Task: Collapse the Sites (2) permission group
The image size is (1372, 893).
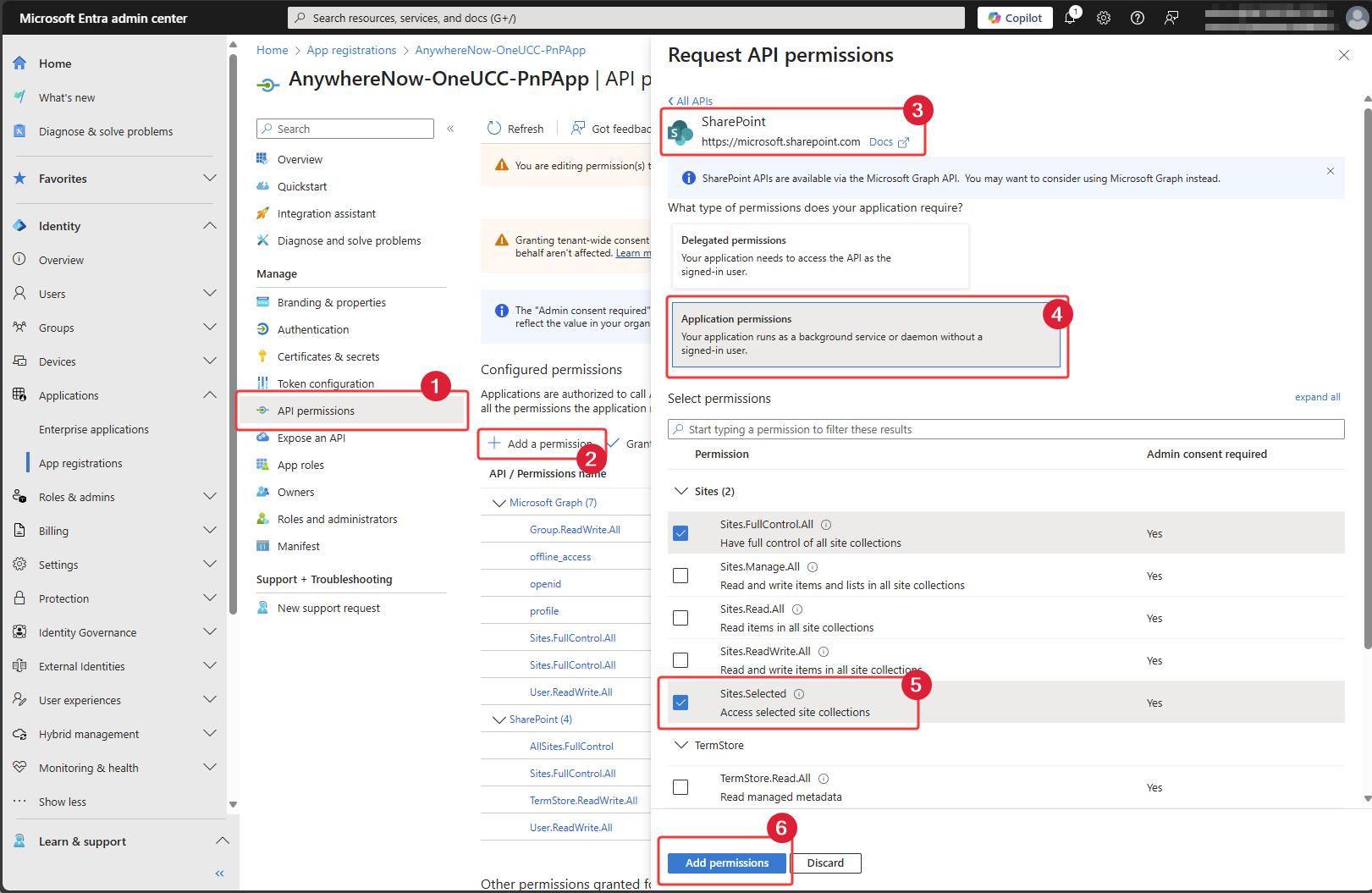Action: 681,491
